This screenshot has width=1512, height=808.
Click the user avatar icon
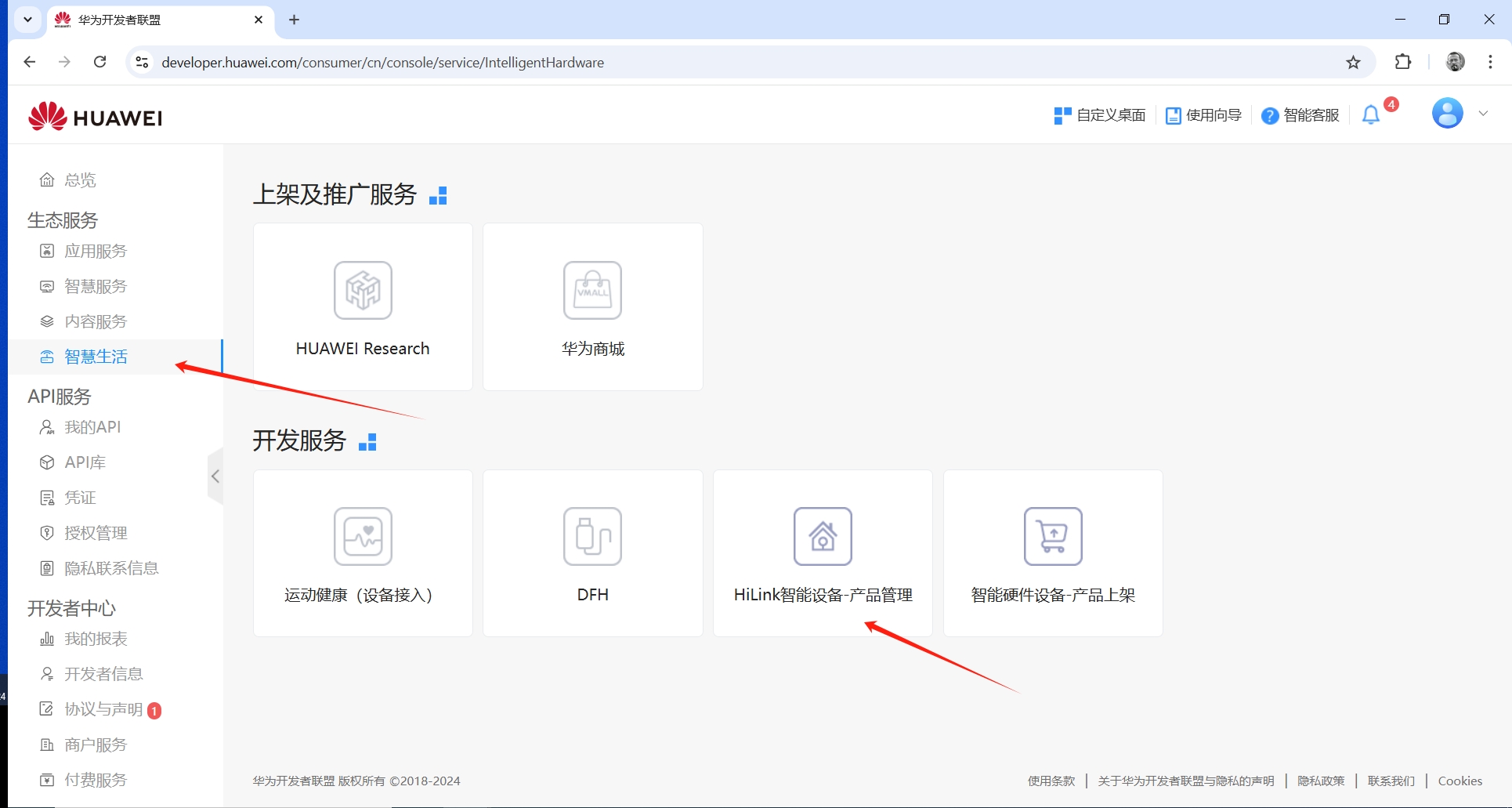[x=1447, y=113]
